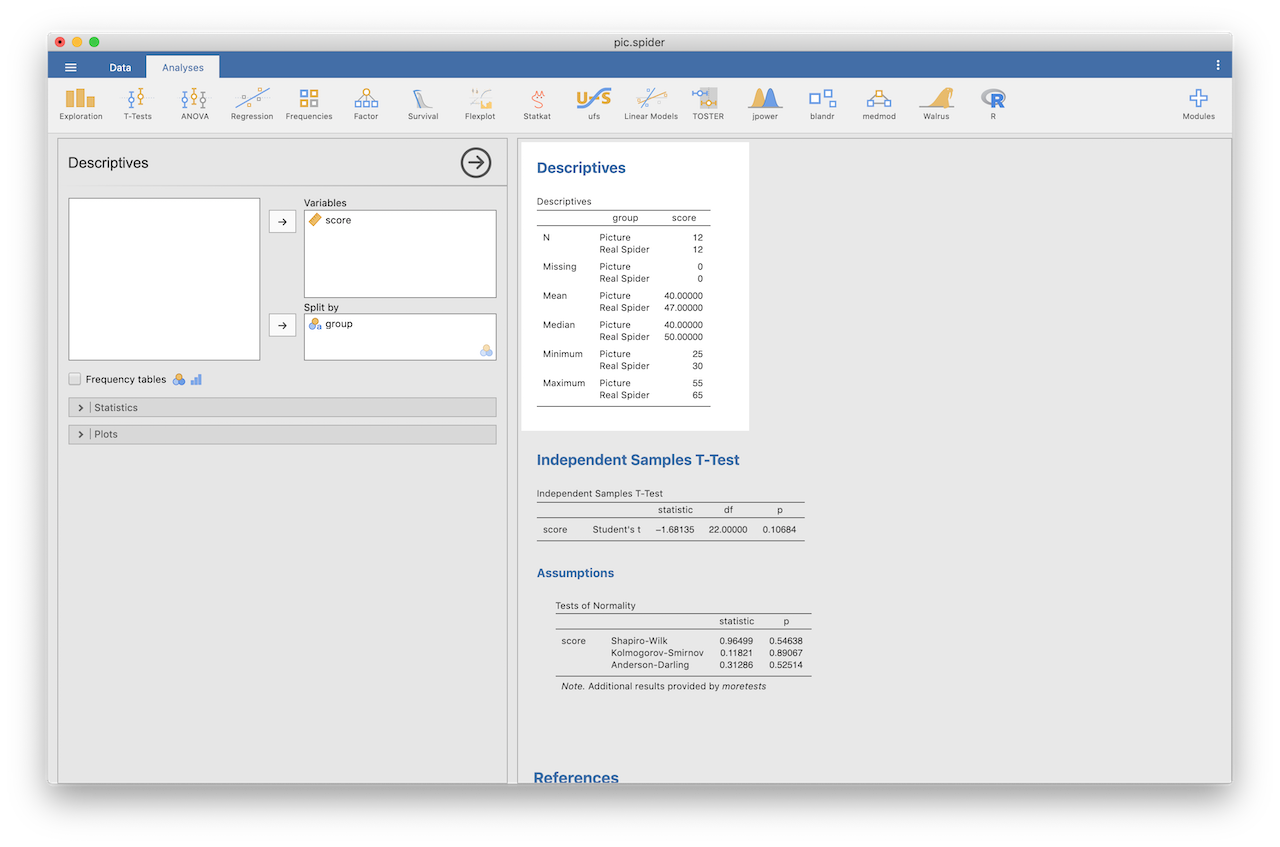Click arrow button to move into Variables

click(x=282, y=222)
